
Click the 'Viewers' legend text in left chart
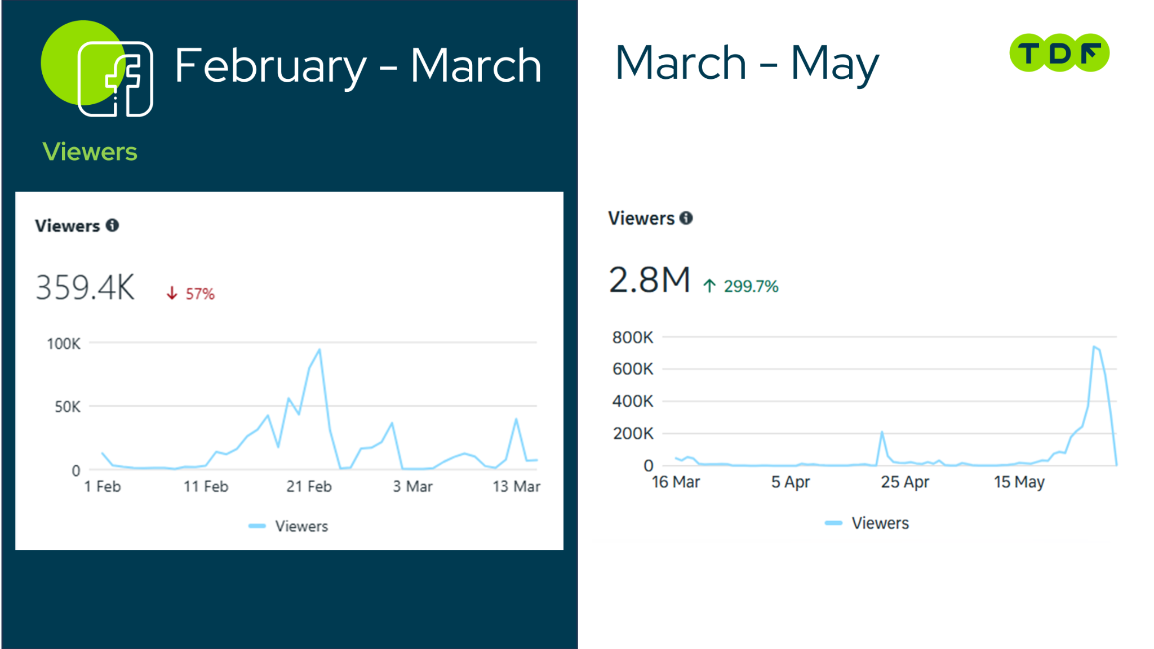tap(302, 526)
